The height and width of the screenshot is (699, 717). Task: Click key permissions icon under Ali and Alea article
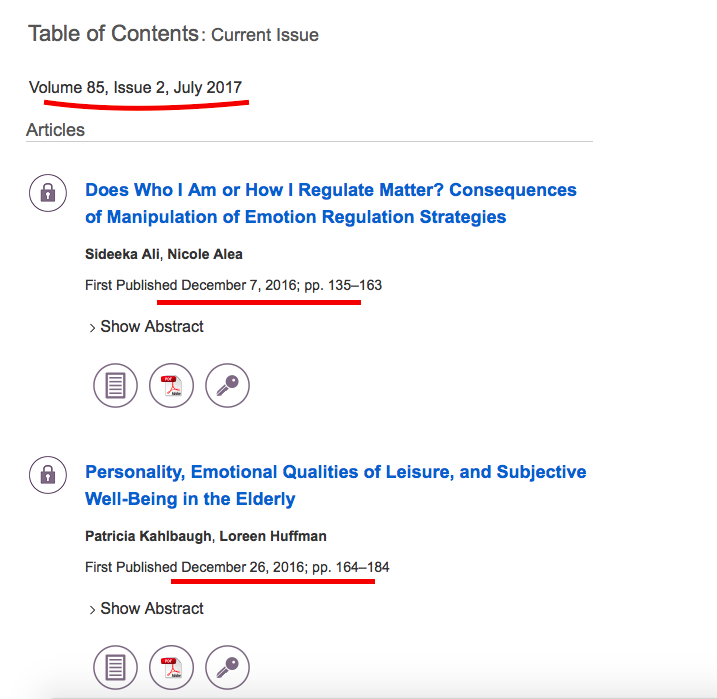click(227, 385)
